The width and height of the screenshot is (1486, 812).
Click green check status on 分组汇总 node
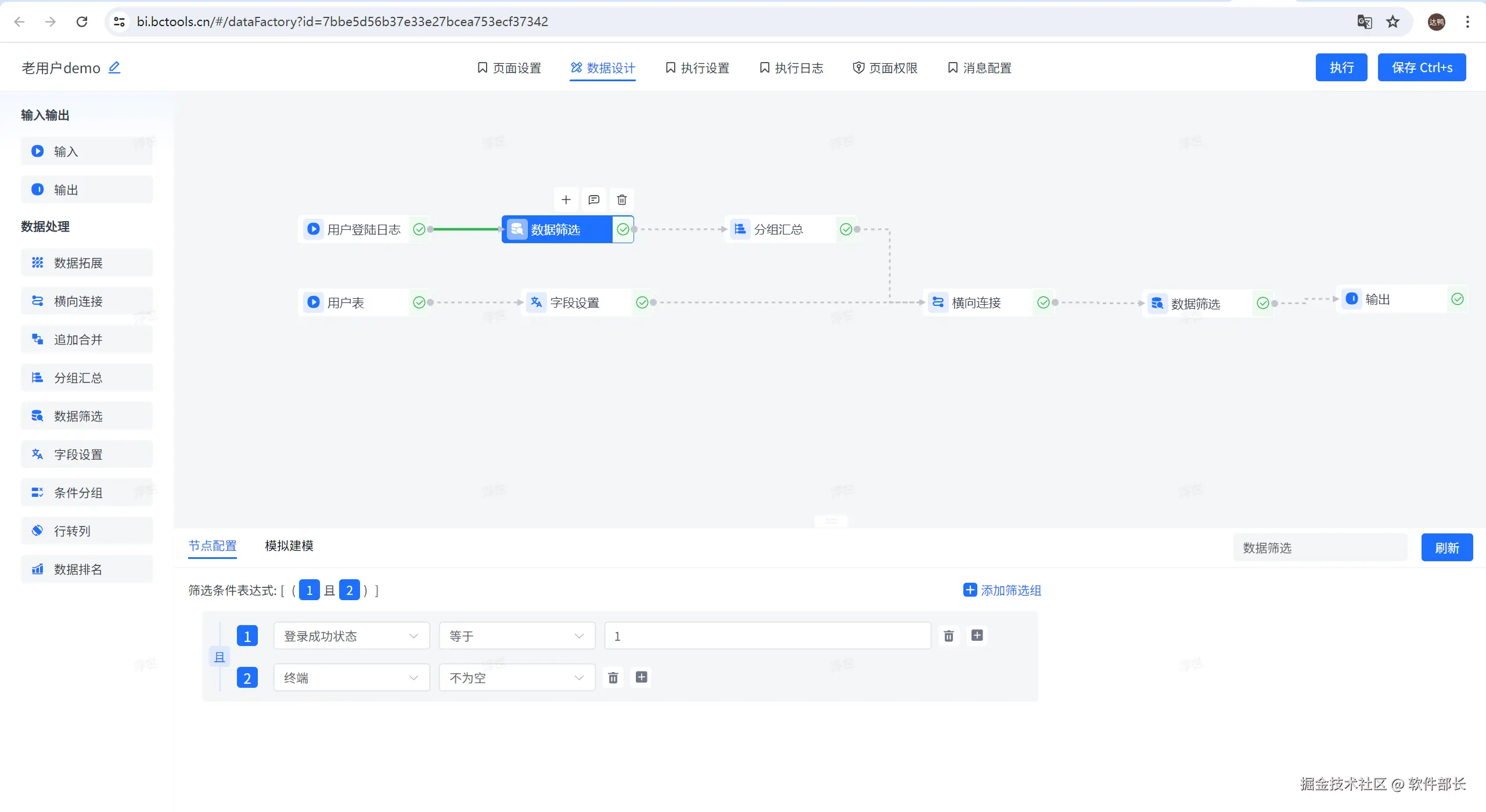click(x=846, y=229)
